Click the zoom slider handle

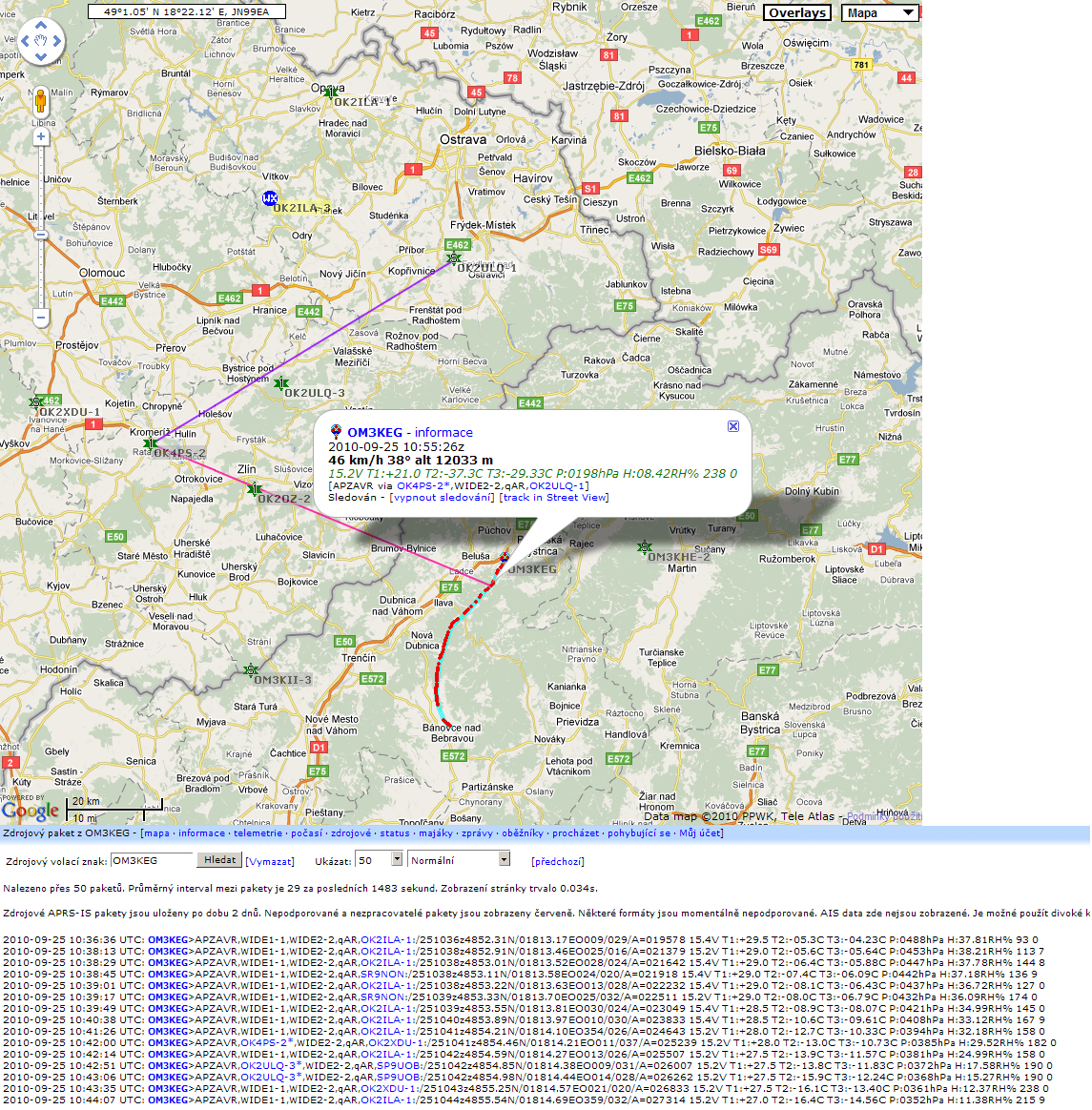pos(41,235)
